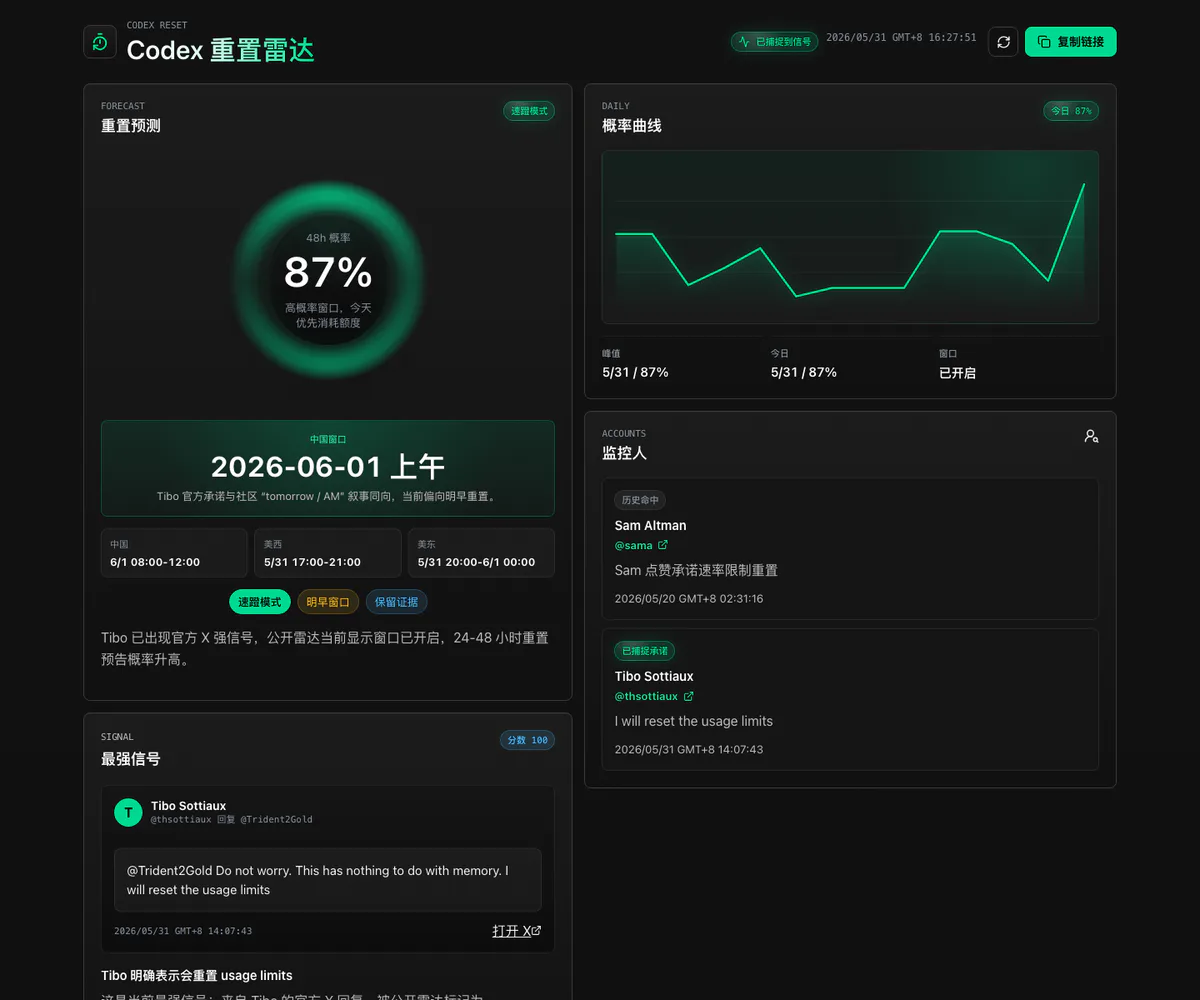Click the Codex 重置雷达 title

(x=221, y=50)
